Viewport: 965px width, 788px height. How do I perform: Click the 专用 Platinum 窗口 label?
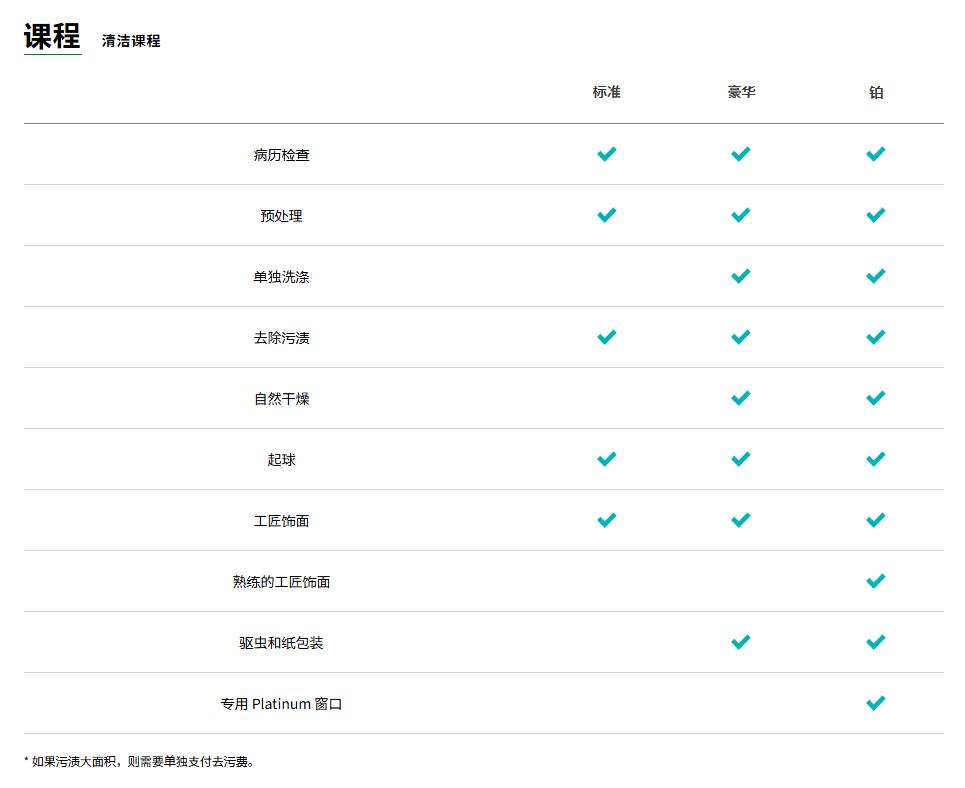point(281,704)
